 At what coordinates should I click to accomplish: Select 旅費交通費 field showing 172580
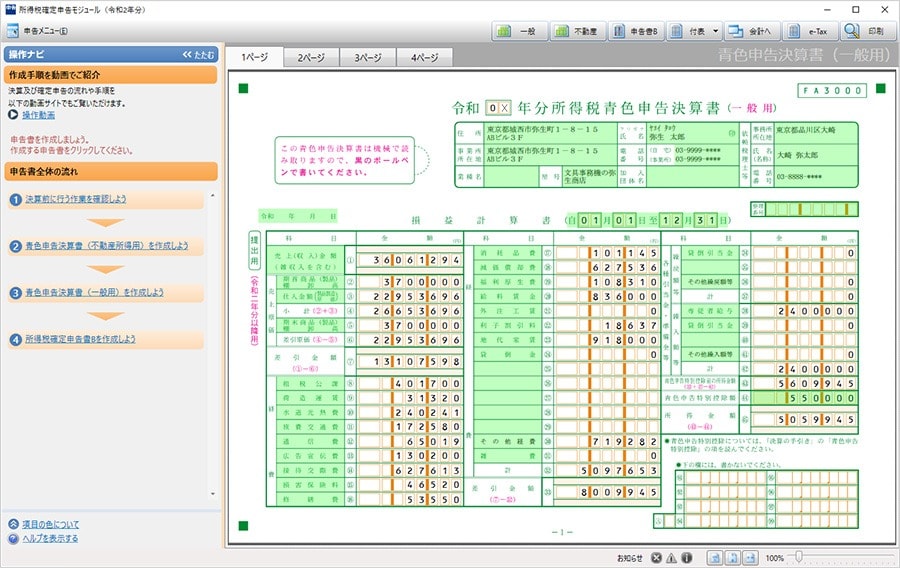click(410, 427)
